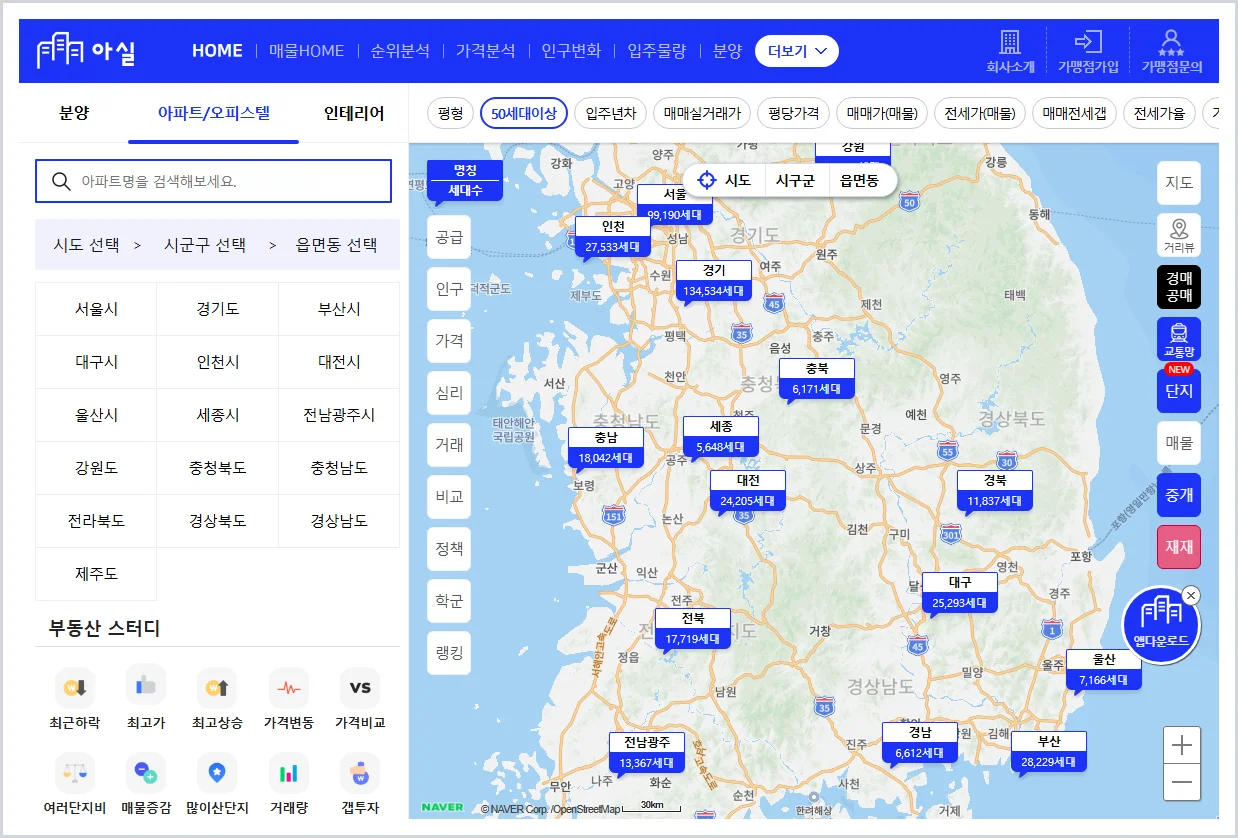Open 최고상승 study icon
The width and height of the screenshot is (1238, 838).
(x=217, y=688)
